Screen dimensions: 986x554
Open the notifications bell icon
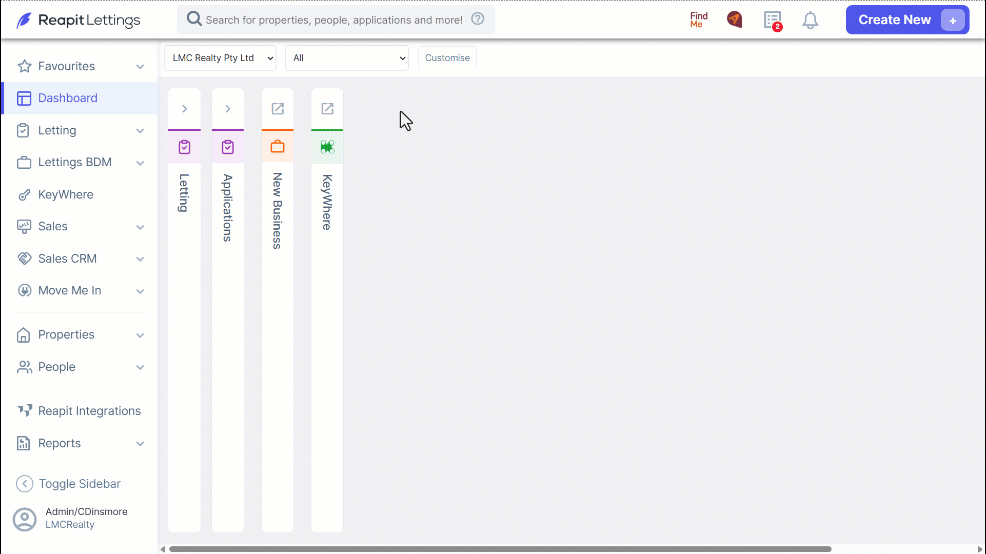tap(810, 20)
